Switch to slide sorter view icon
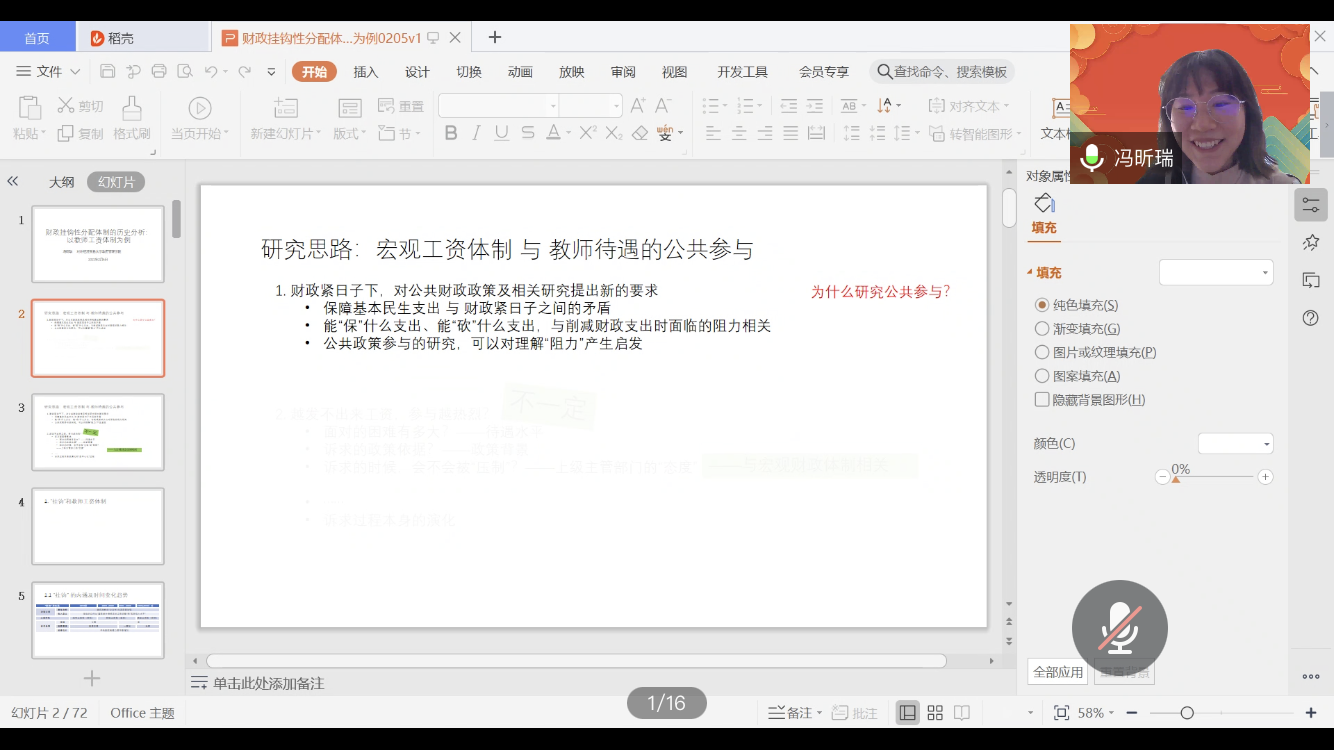 pos(935,713)
